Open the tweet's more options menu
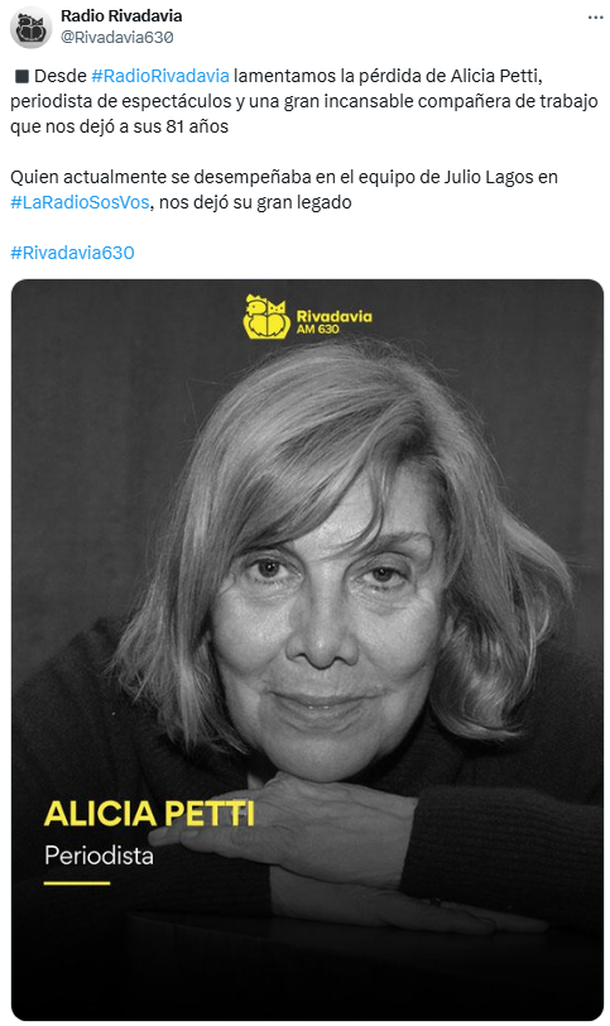Viewport: 610px width, 1026px height. pos(585,17)
